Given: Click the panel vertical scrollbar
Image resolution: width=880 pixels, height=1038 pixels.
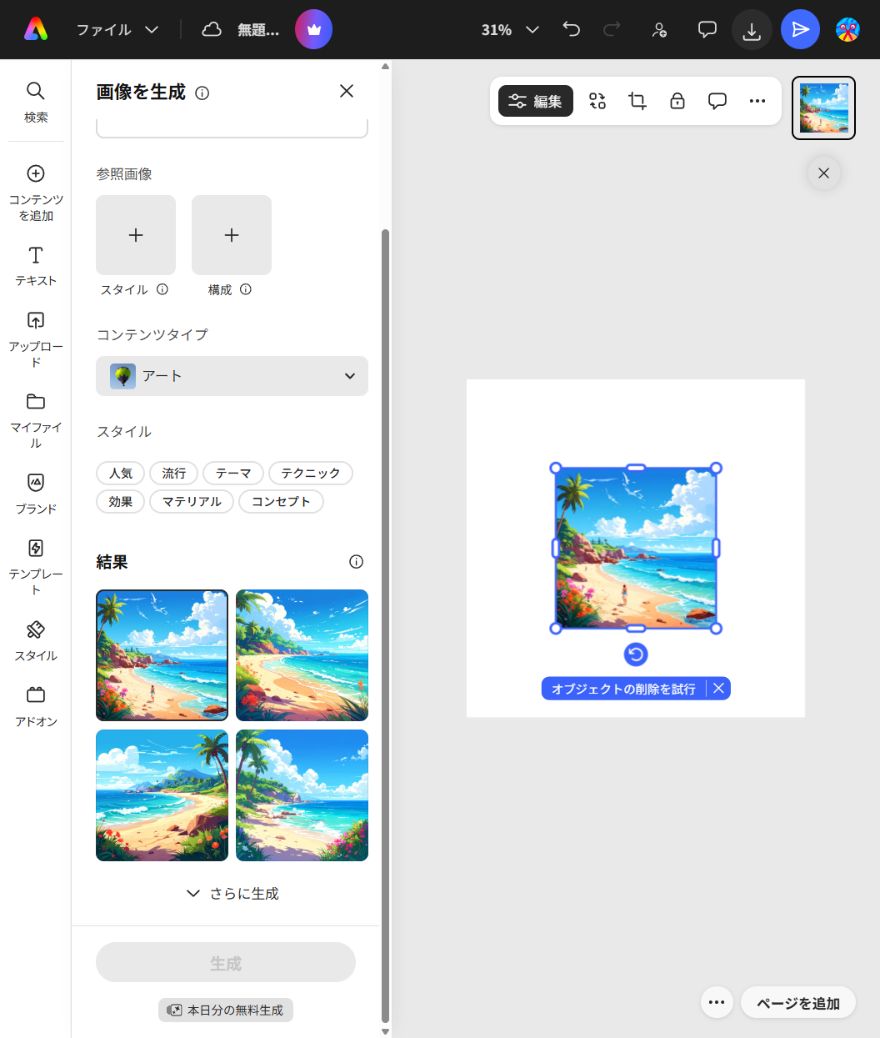Looking at the screenshot, I should tap(385, 626).
